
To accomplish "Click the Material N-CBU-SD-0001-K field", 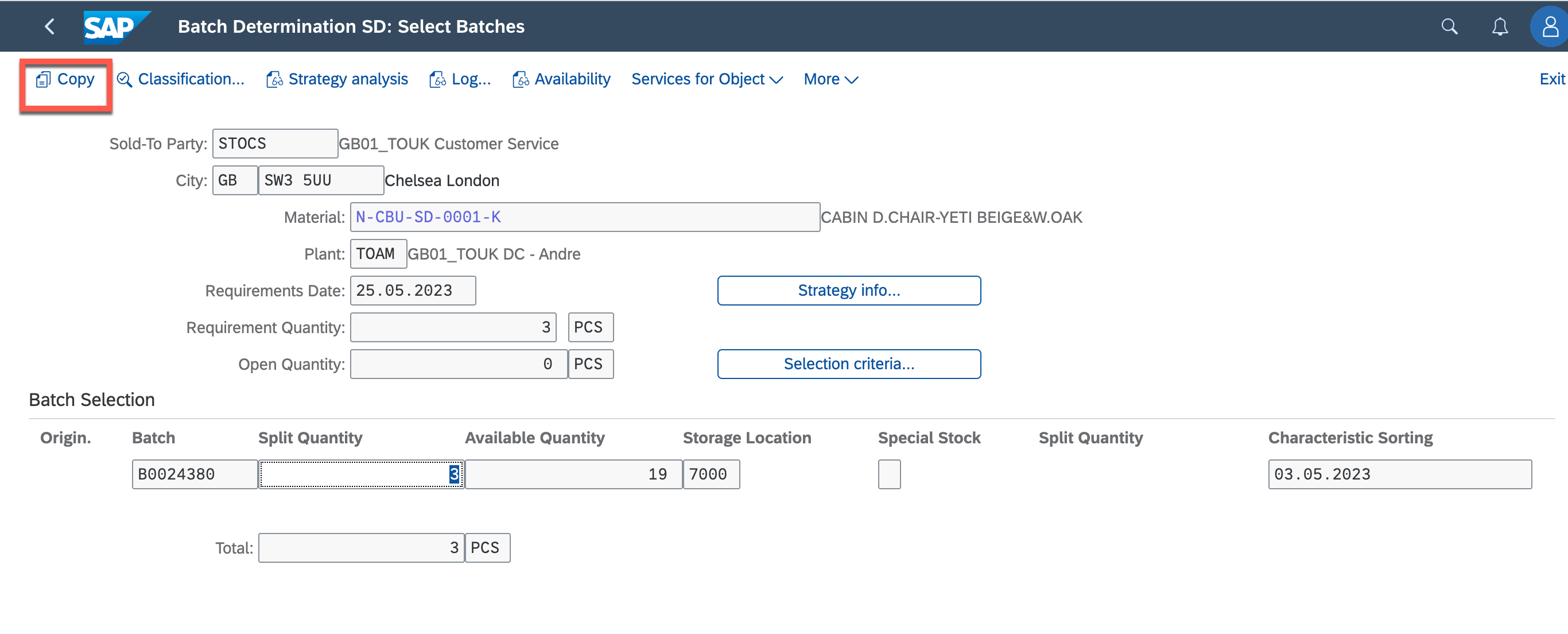I will point(584,218).
